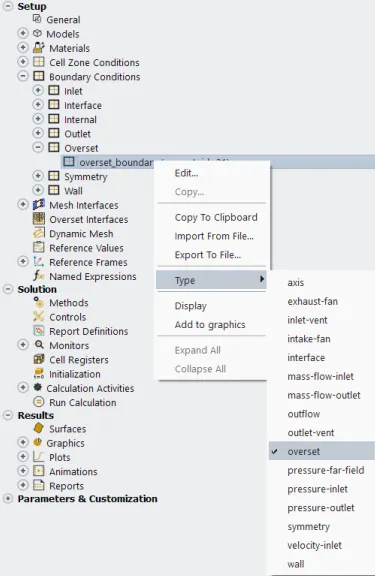Select the checked overset type option

[x=322, y=451]
